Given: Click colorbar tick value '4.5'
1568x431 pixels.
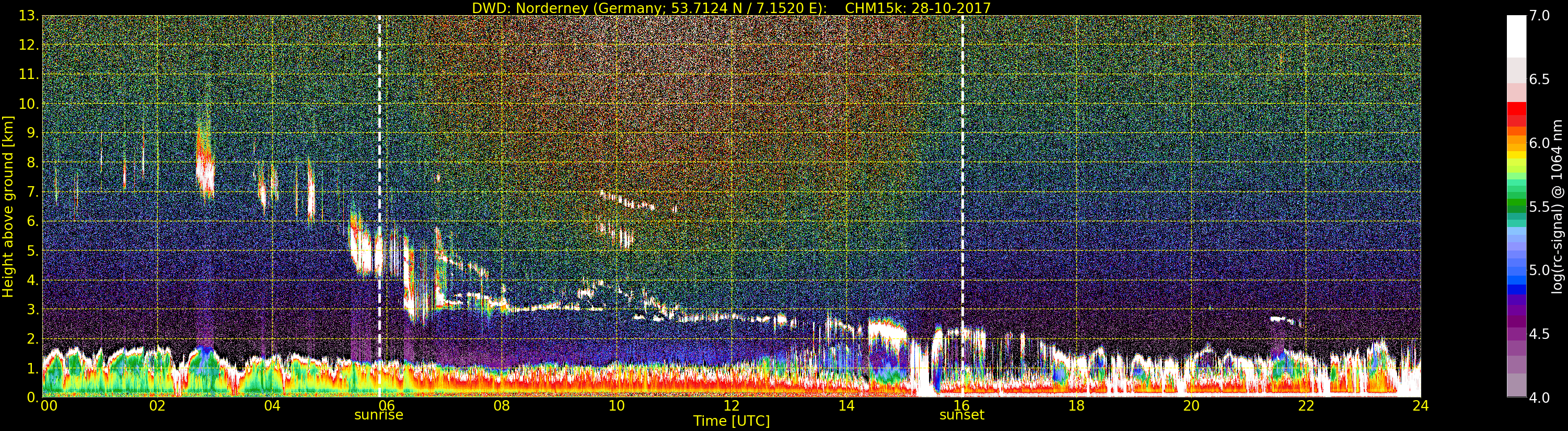Looking at the screenshot, I should [x=1539, y=334].
